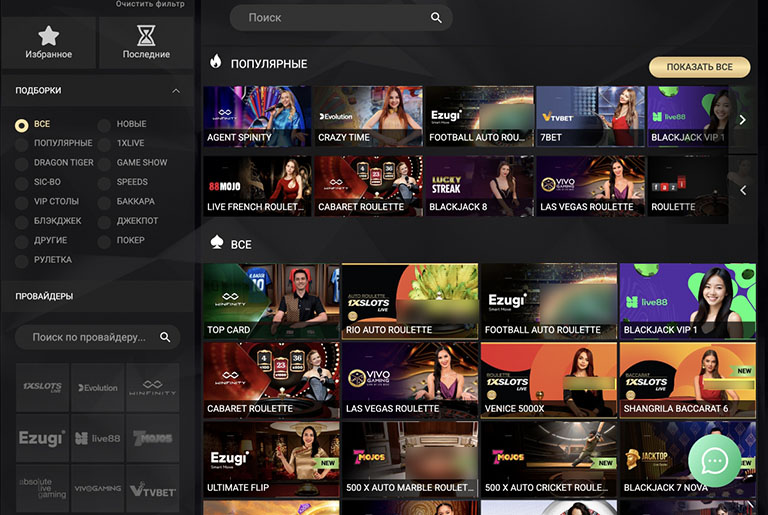Select the 1XSLOTS Live provider logo
Image resolution: width=768 pixels, height=515 pixels.
pos(43,388)
